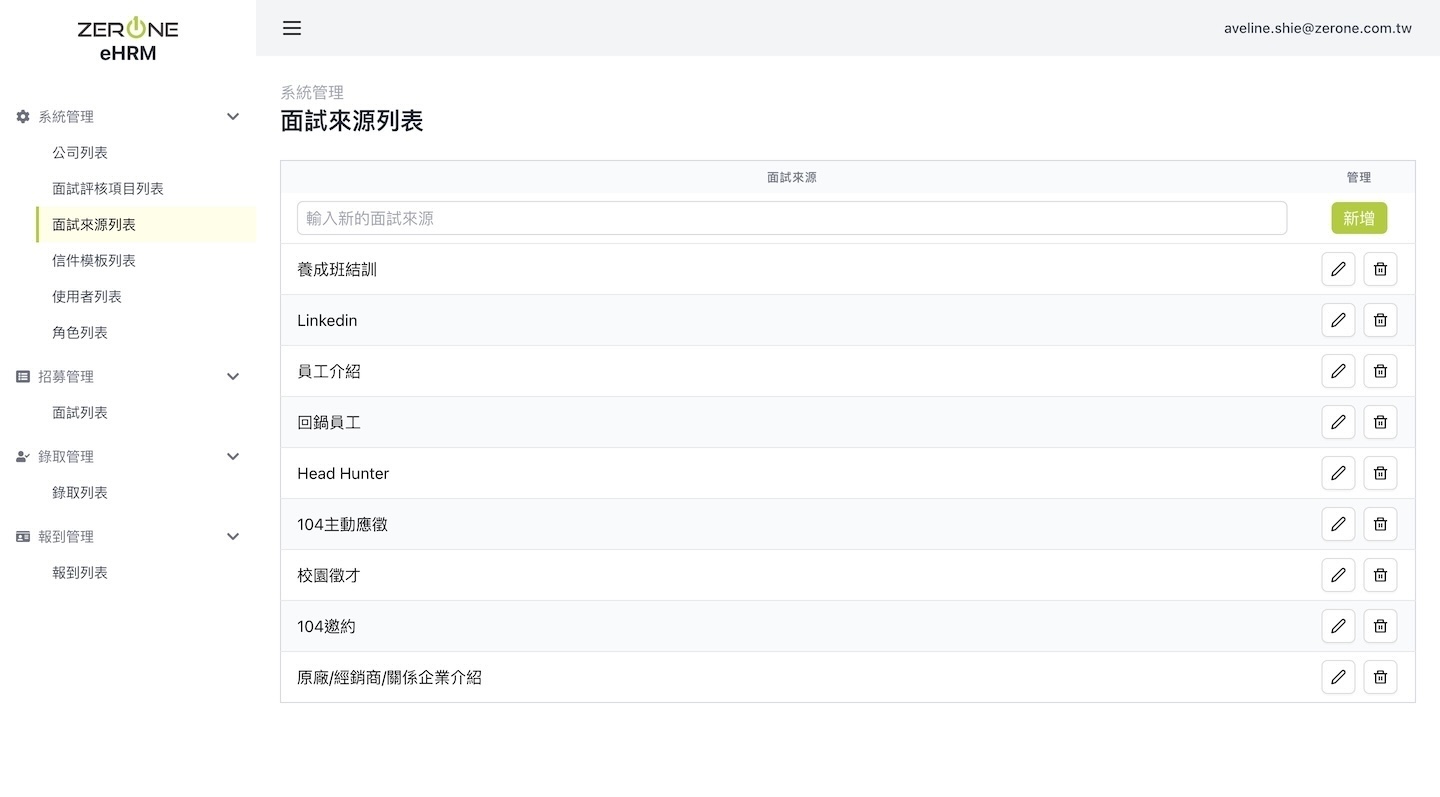Delete the 回鍋員工 entry
The image size is (1440, 797).
pyautogui.click(x=1380, y=422)
